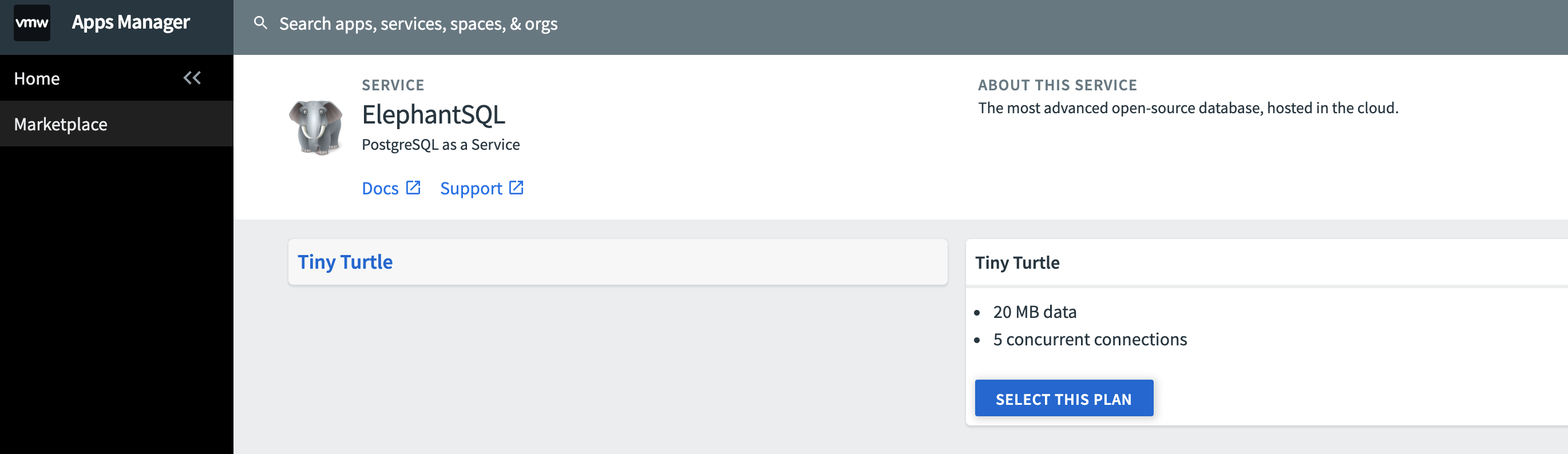Click the magnifying glass to focus search
The image size is (1568, 454).
(x=261, y=23)
